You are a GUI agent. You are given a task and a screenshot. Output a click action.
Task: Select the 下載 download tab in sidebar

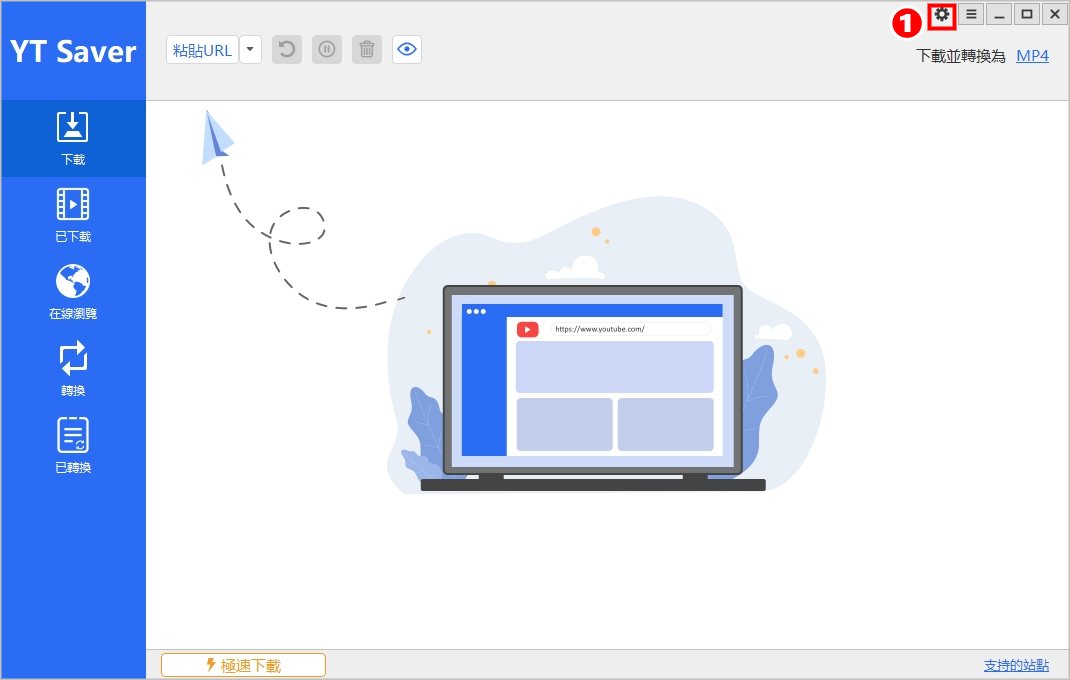coord(73,139)
